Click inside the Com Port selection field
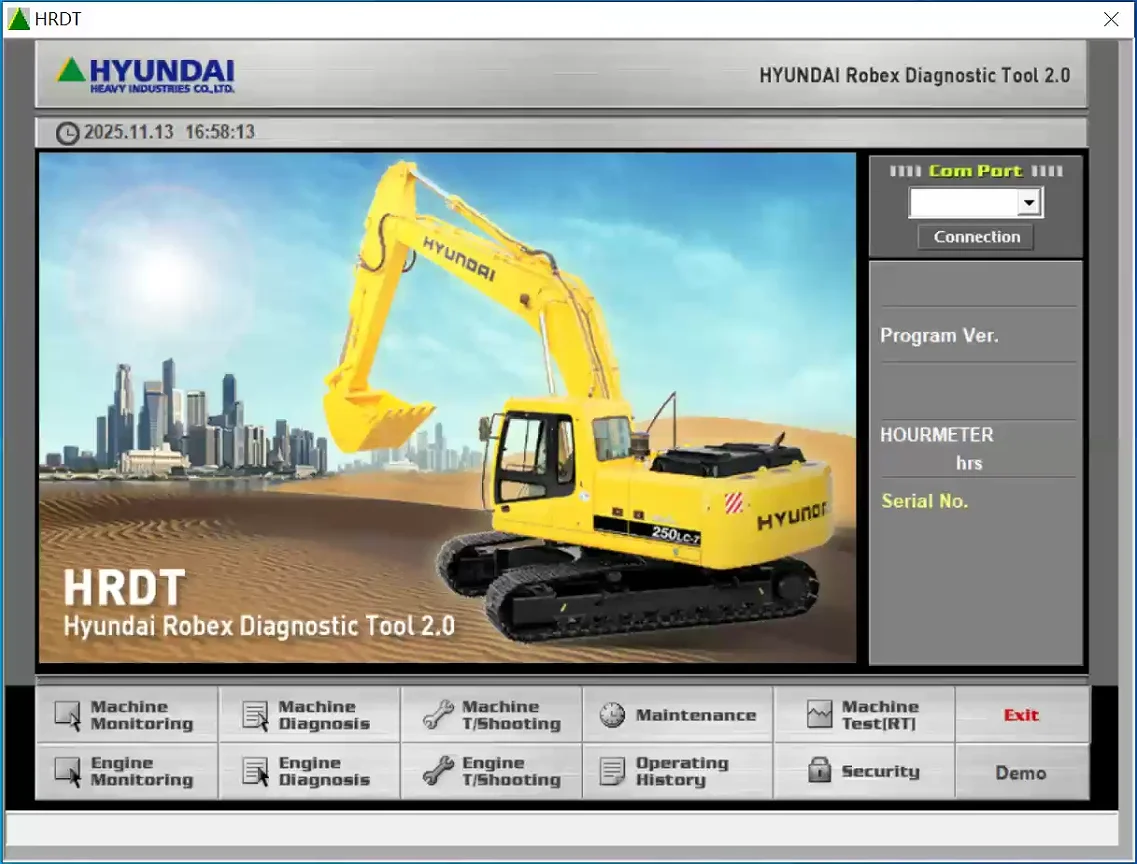Screen dimensions: 1137x864 (x=963, y=202)
